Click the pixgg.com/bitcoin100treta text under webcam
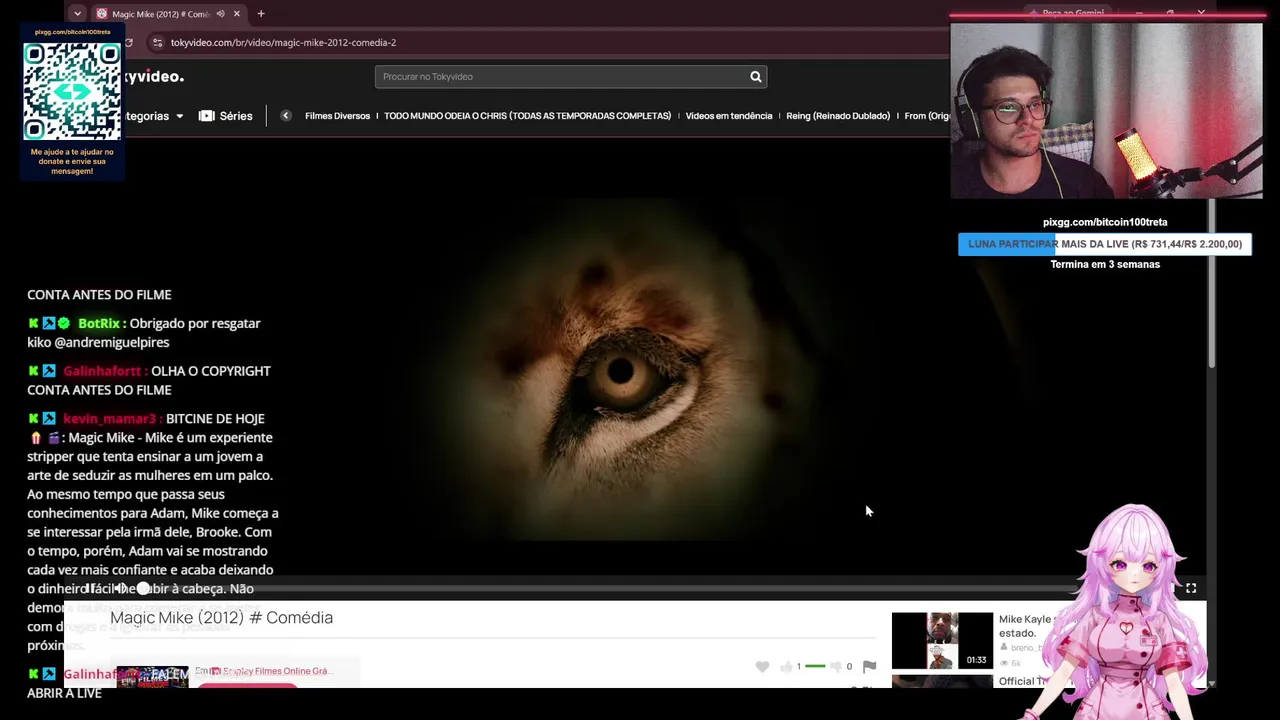Screen dimensions: 1280x720 click(1105, 222)
